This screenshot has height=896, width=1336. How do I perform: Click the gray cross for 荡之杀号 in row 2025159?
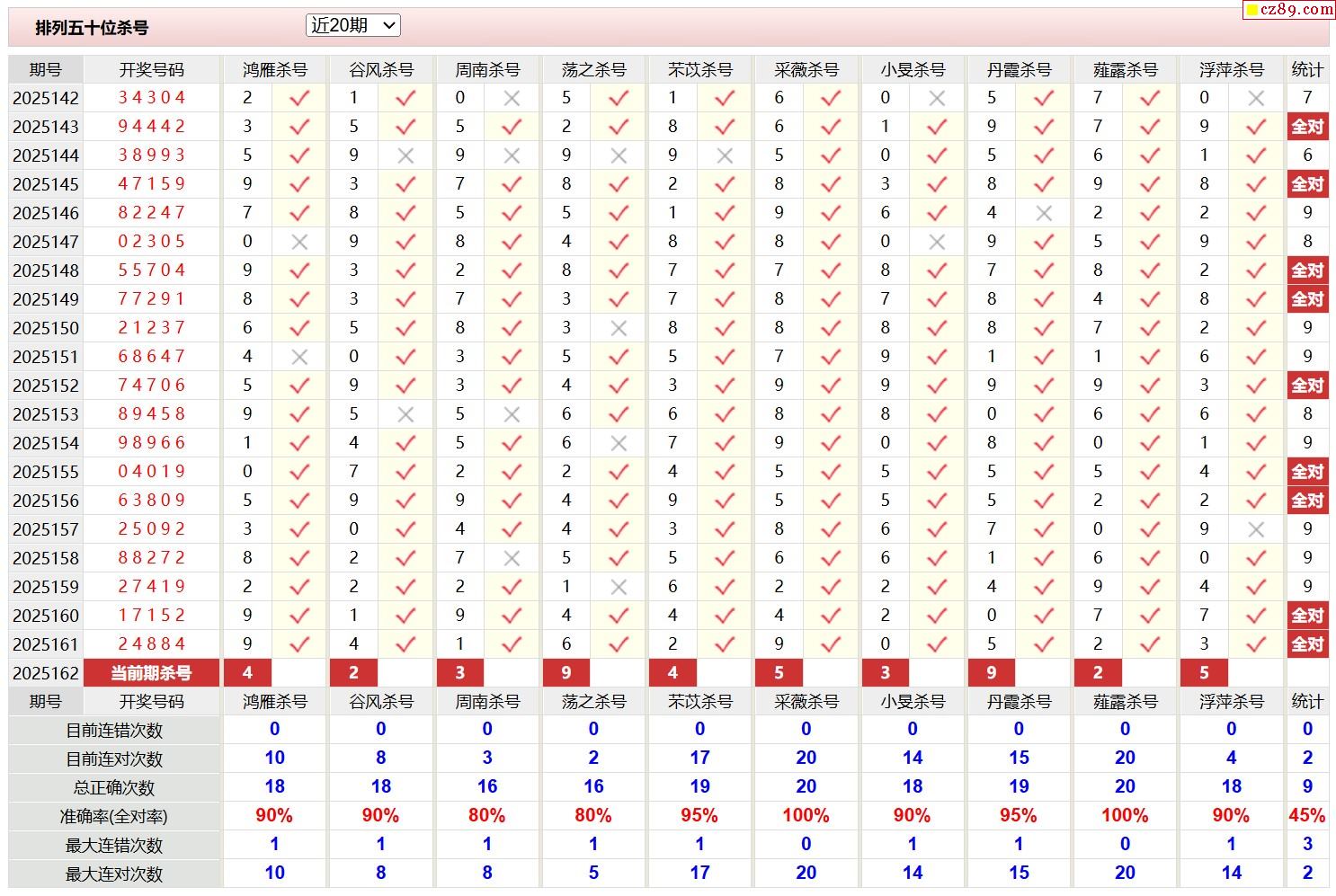(619, 587)
